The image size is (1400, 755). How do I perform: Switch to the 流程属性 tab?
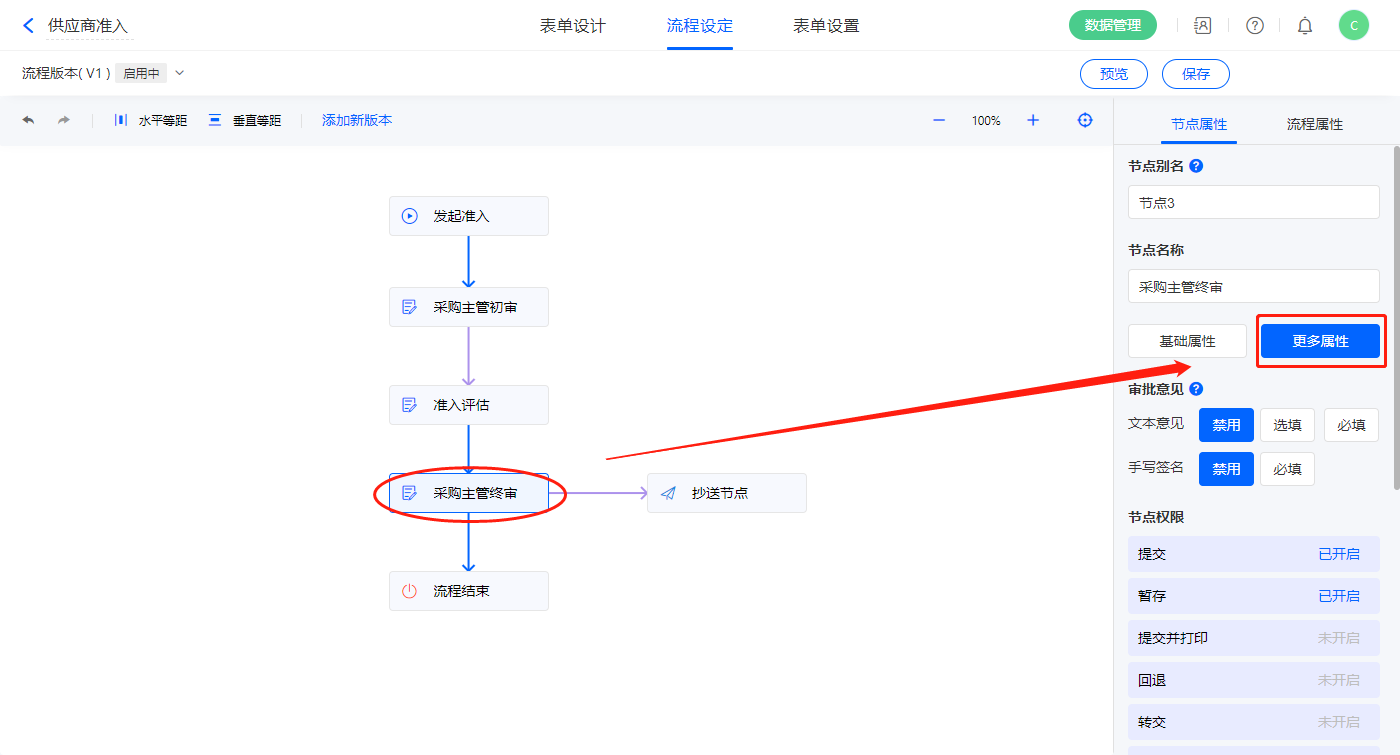pyautogui.click(x=1314, y=124)
